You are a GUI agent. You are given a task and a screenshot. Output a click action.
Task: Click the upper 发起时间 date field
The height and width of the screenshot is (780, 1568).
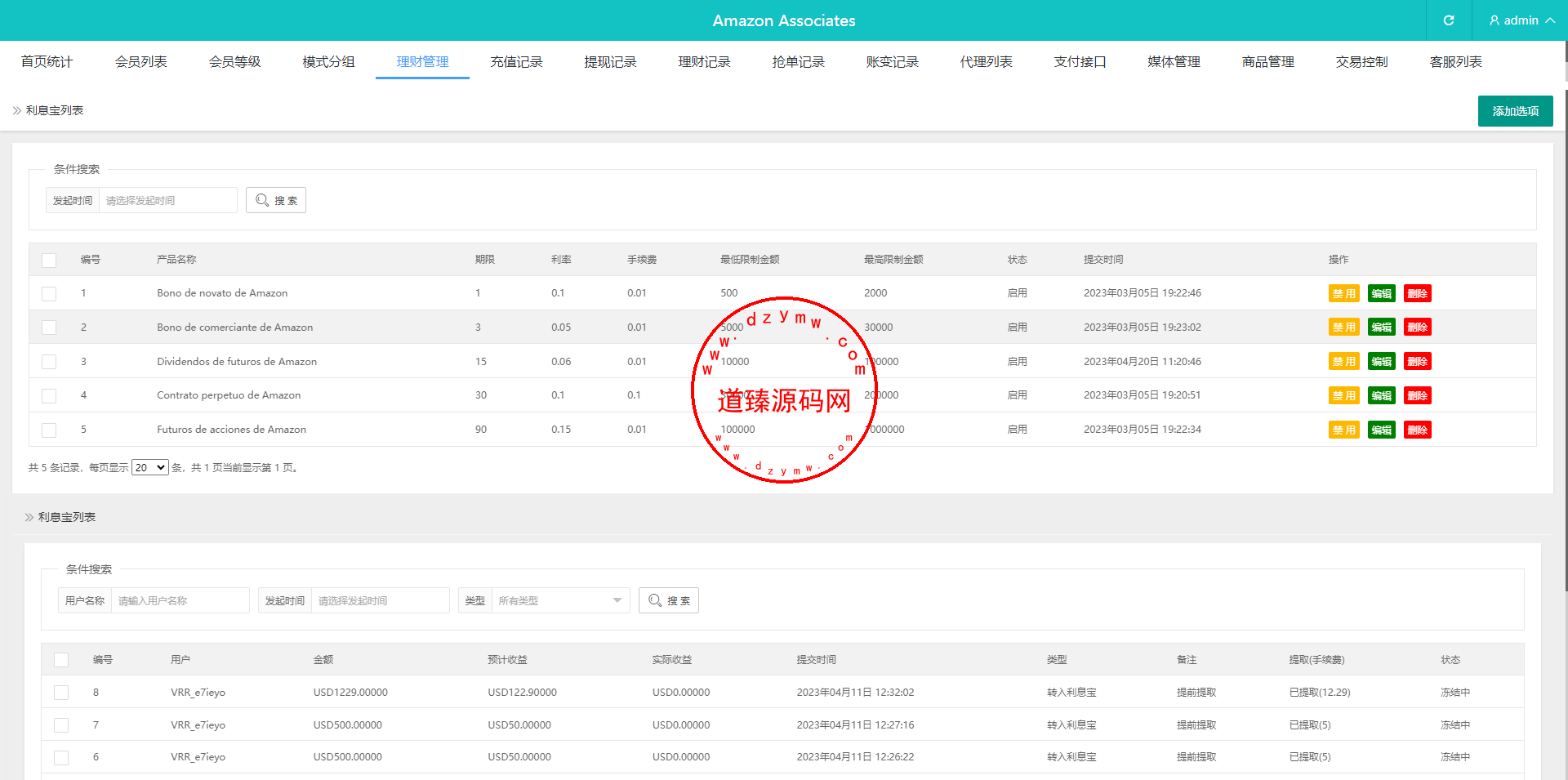point(167,200)
